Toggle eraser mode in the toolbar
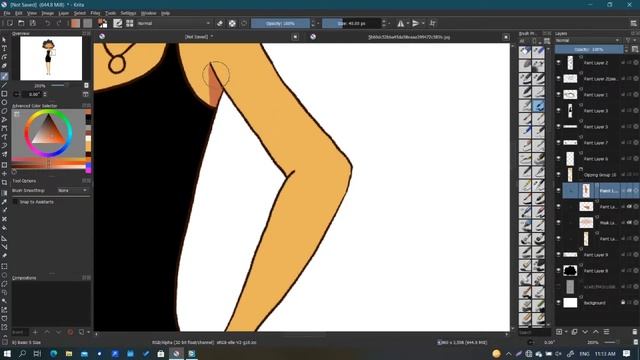 [x=220, y=23]
